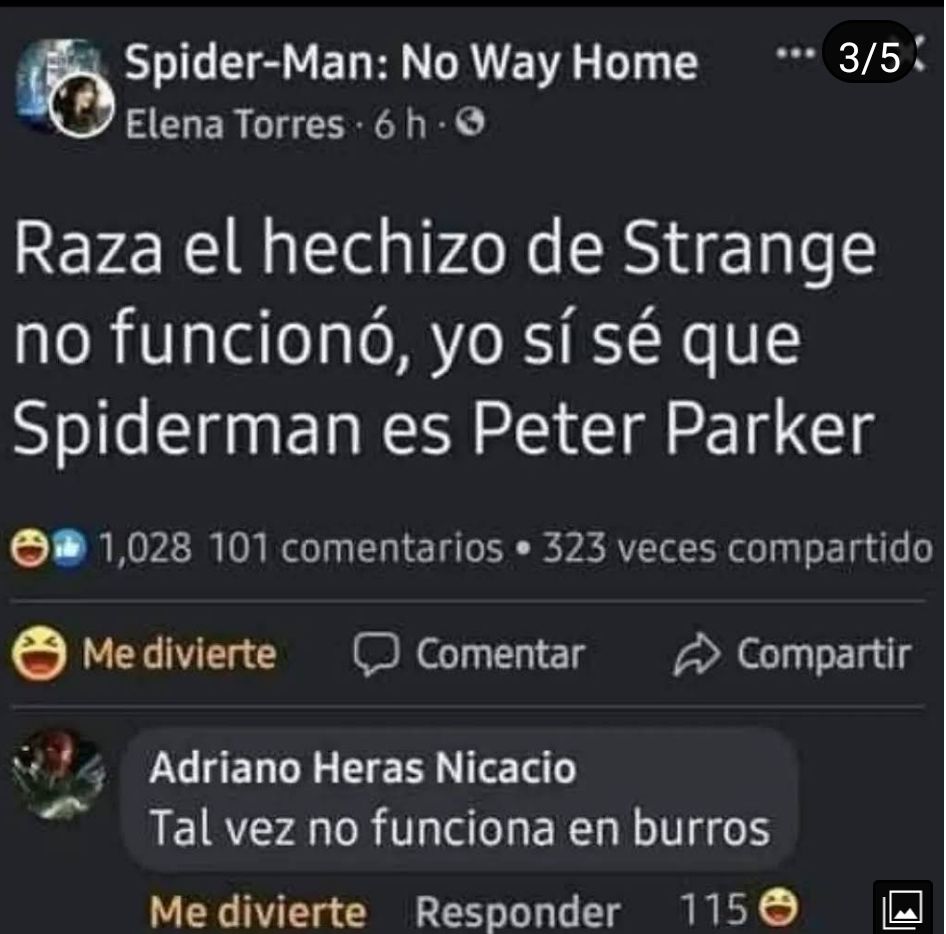This screenshot has height=934, width=946.
Task: Toggle the Me divierte reaction on the post
Action: (144, 654)
